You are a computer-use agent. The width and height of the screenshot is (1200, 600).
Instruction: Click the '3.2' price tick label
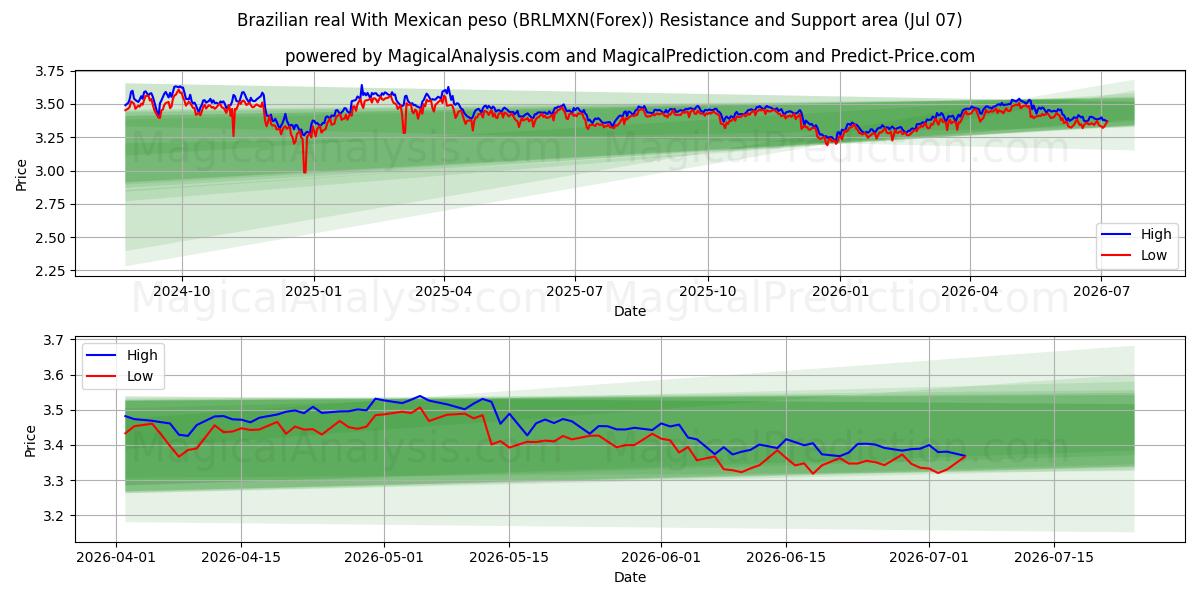point(54,516)
